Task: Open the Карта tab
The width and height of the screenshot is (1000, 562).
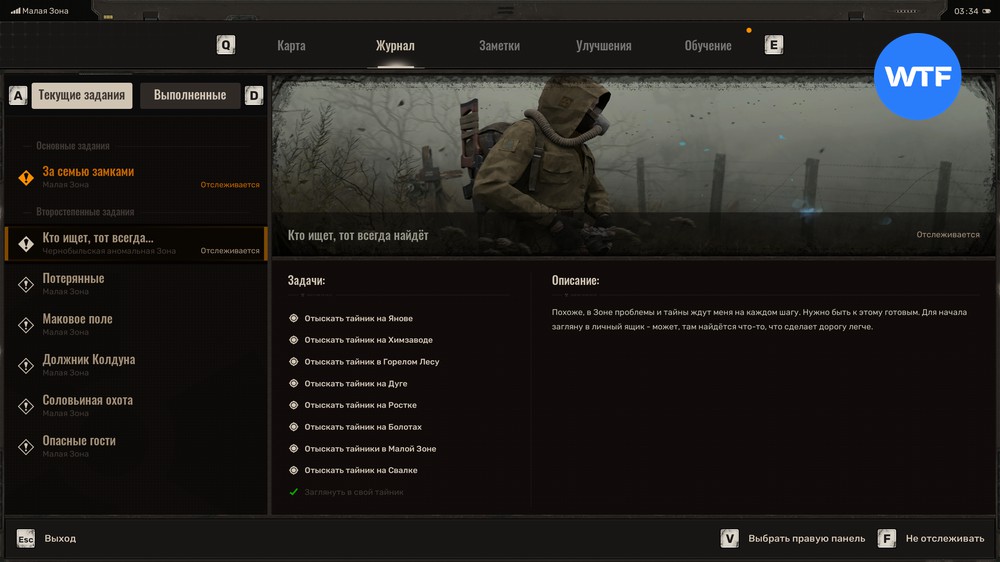Action: click(x=291, y=46)
